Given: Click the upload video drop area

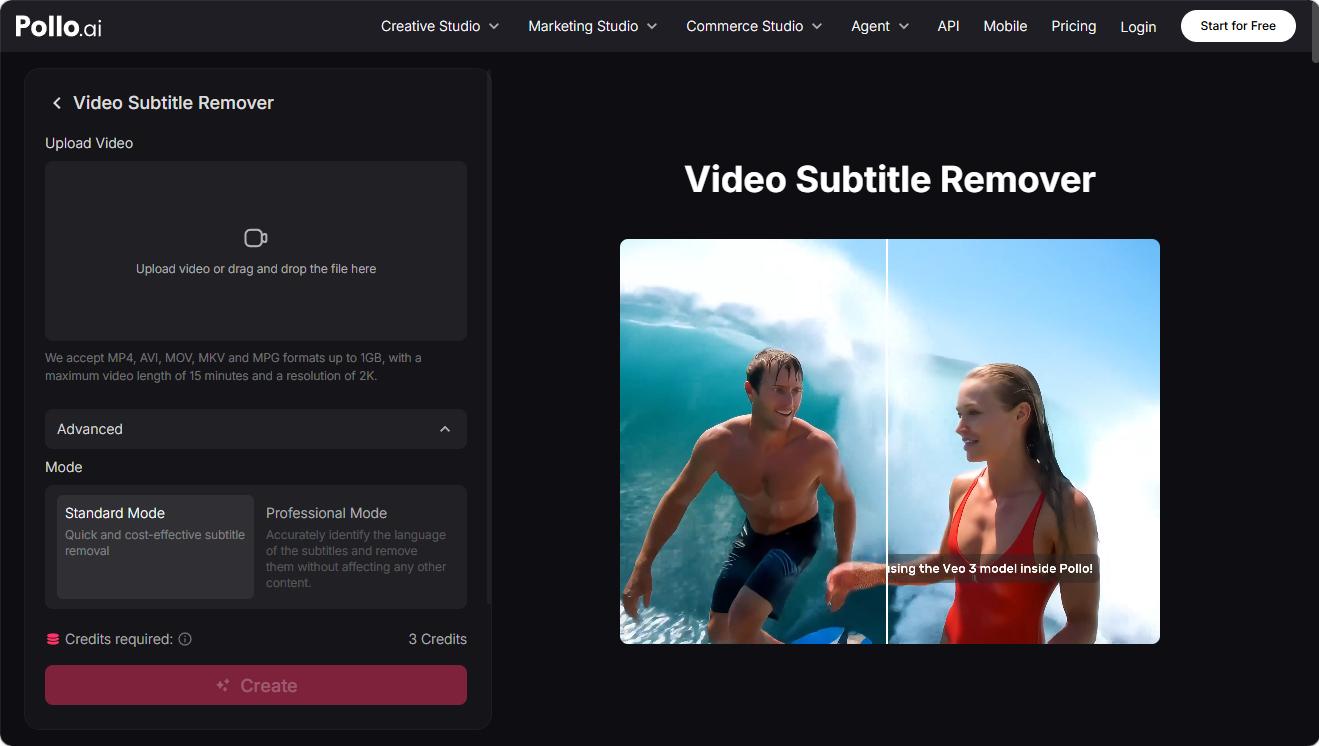Looking at the screenshot, I should (256, 251).
